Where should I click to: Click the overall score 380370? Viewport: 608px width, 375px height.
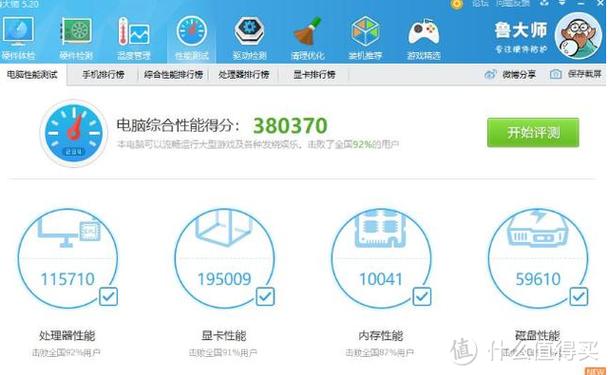(x=290, y=126)
